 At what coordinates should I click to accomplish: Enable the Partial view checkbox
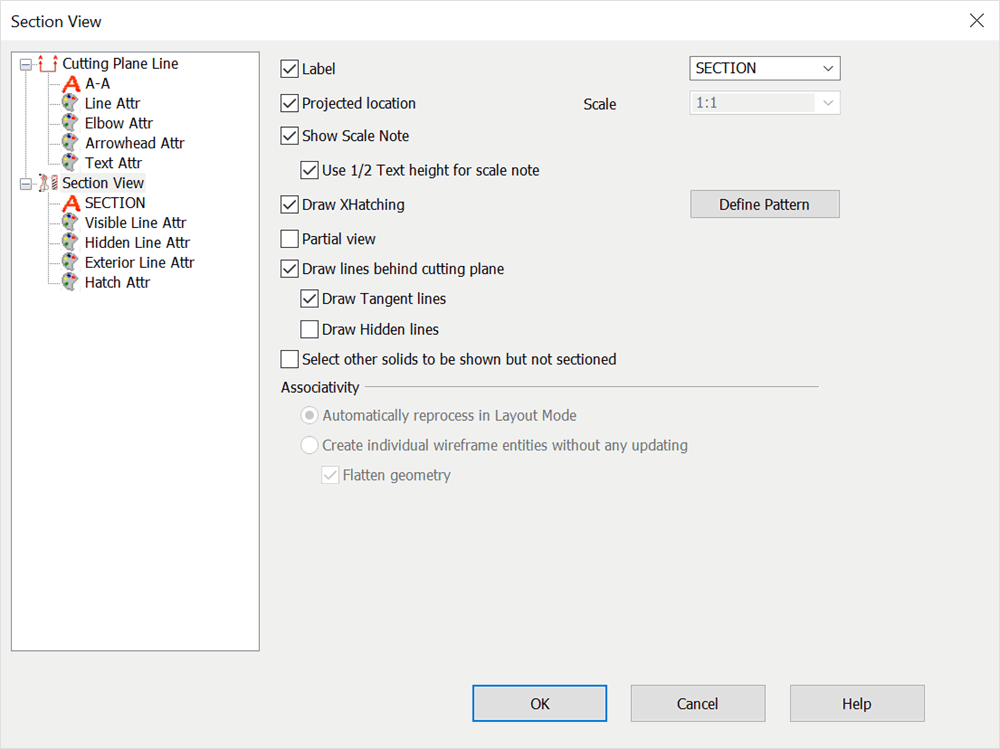[x=287, y=239]
